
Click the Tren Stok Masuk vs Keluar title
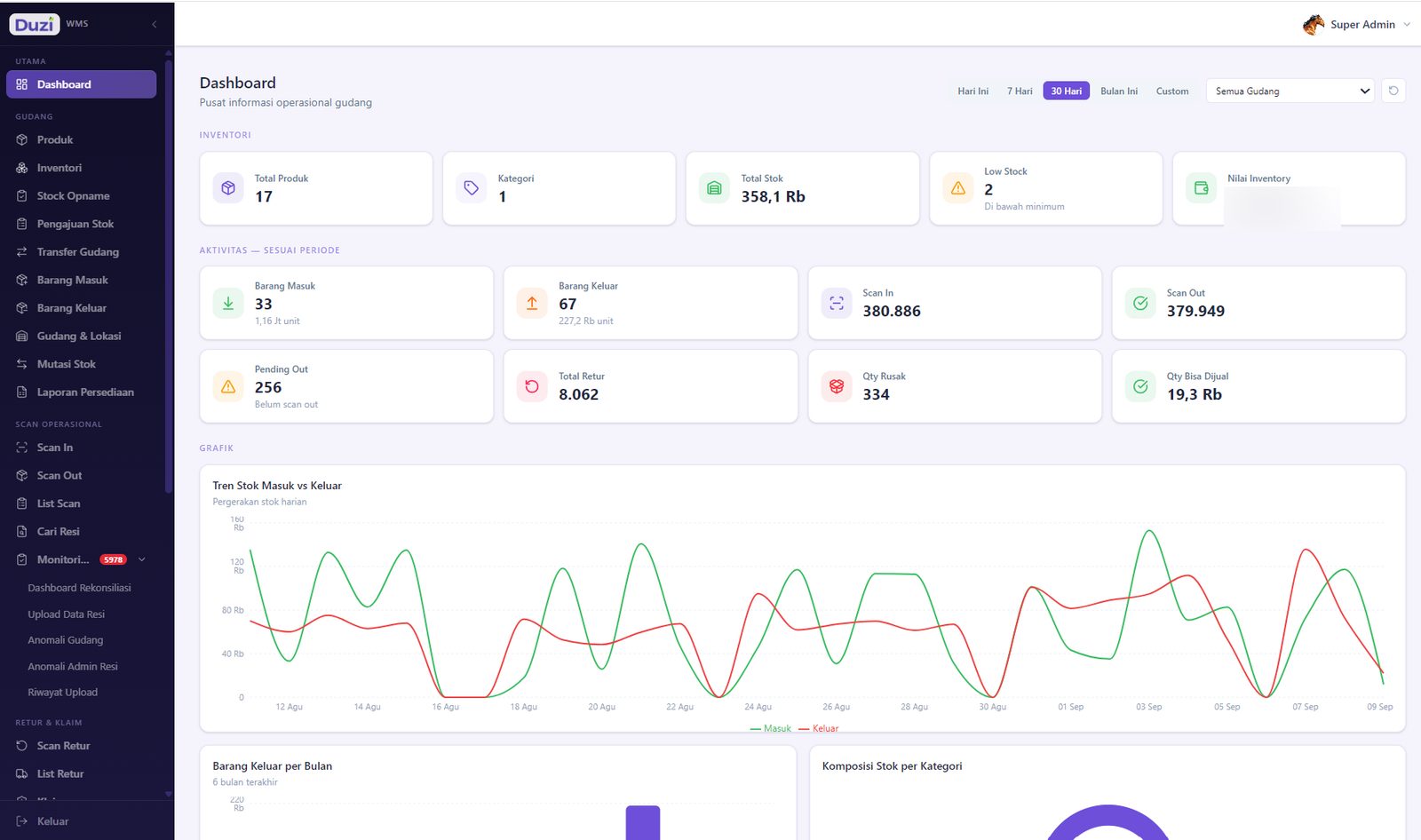point(277,486)
